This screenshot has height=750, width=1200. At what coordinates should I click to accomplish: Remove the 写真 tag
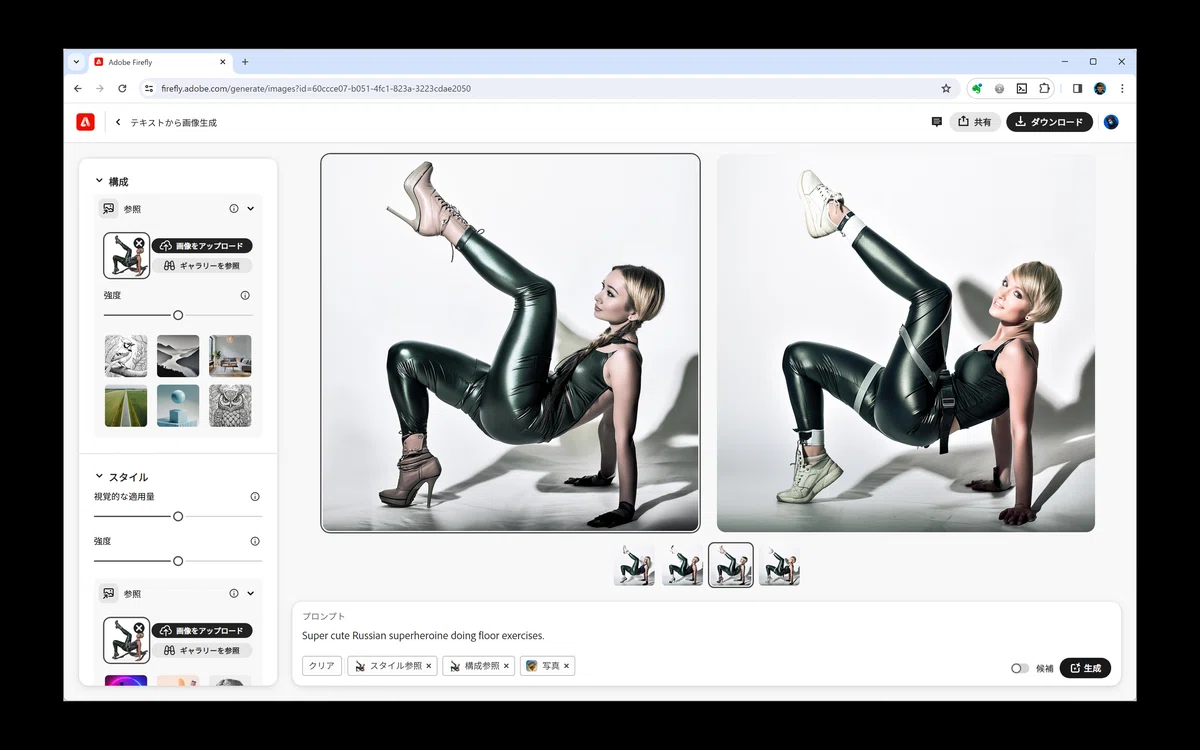566,666
